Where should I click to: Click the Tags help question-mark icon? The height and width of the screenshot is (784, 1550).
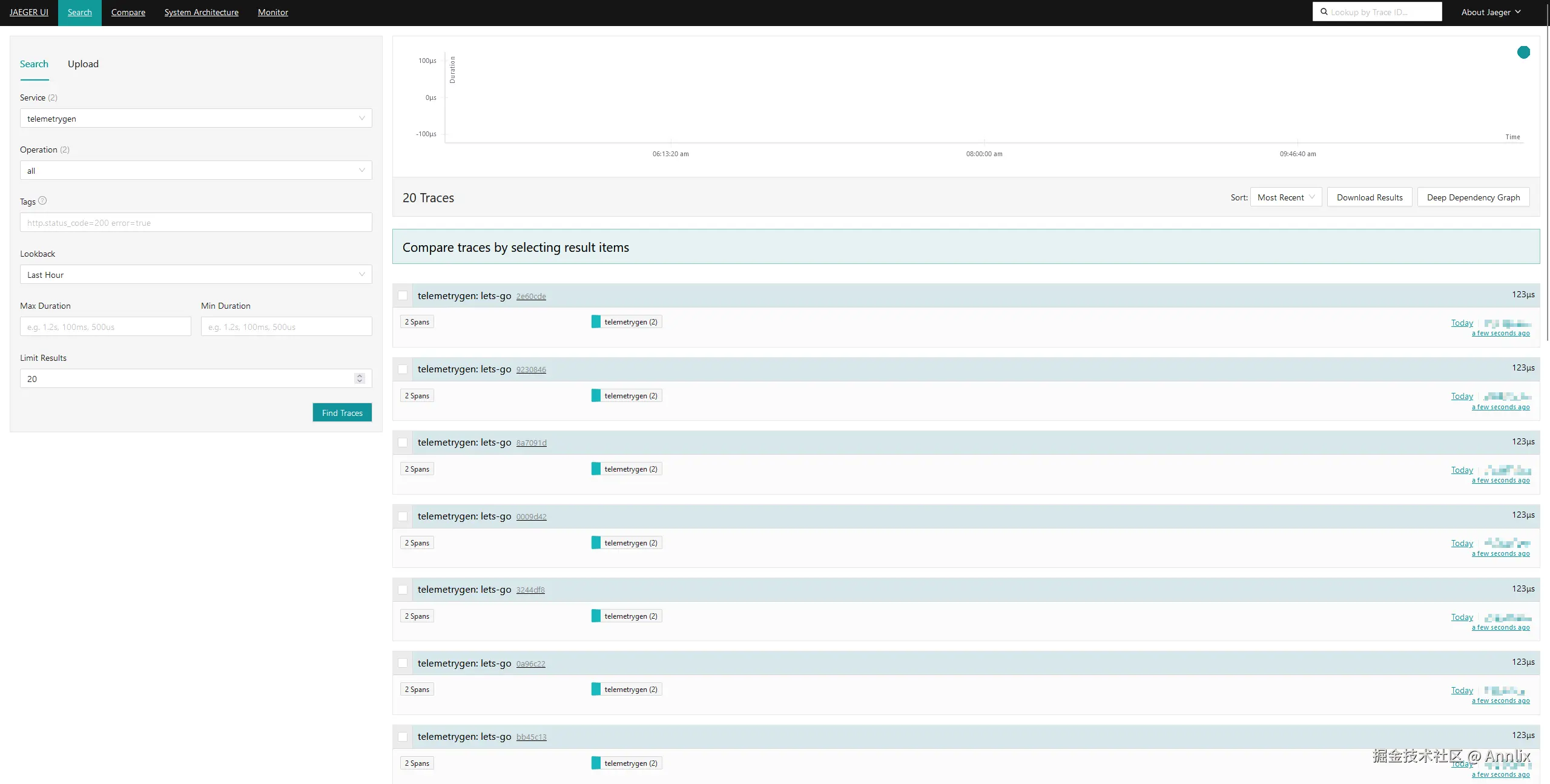(42, 201)
